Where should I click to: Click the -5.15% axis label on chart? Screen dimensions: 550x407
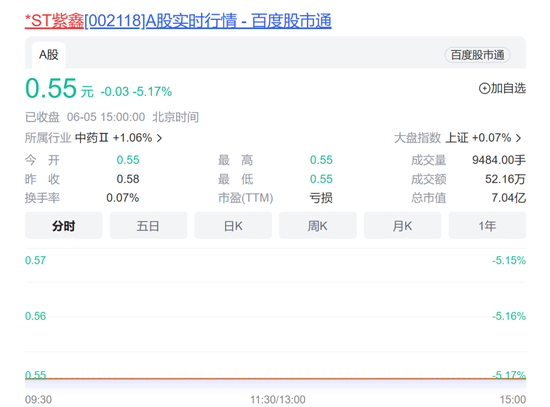[509, 260]
